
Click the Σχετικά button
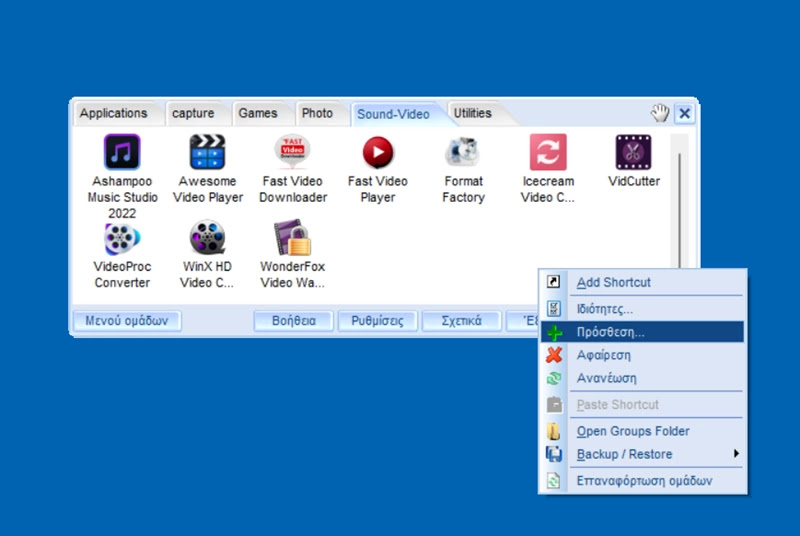[461, 321]
